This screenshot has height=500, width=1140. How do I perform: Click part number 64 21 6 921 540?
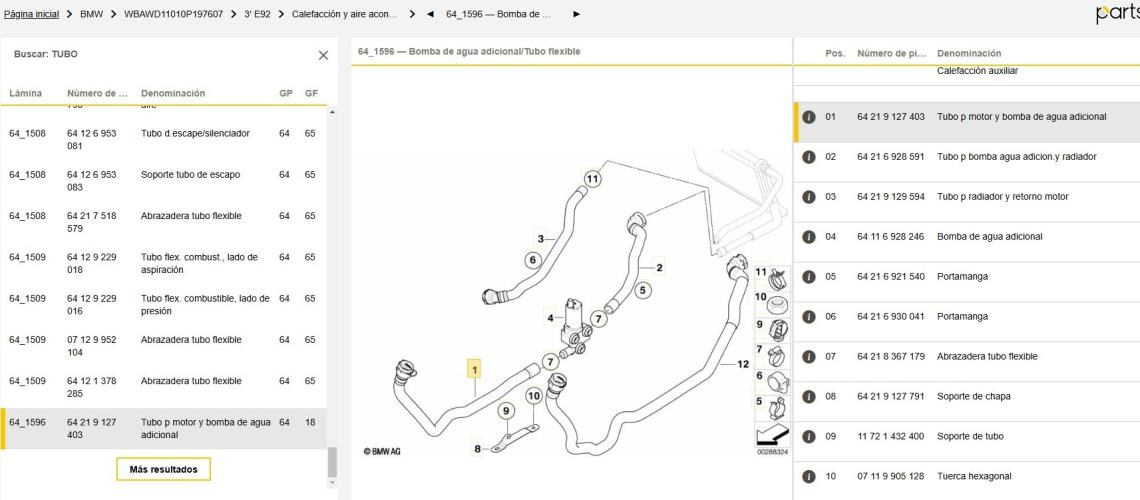click(891, 277)
